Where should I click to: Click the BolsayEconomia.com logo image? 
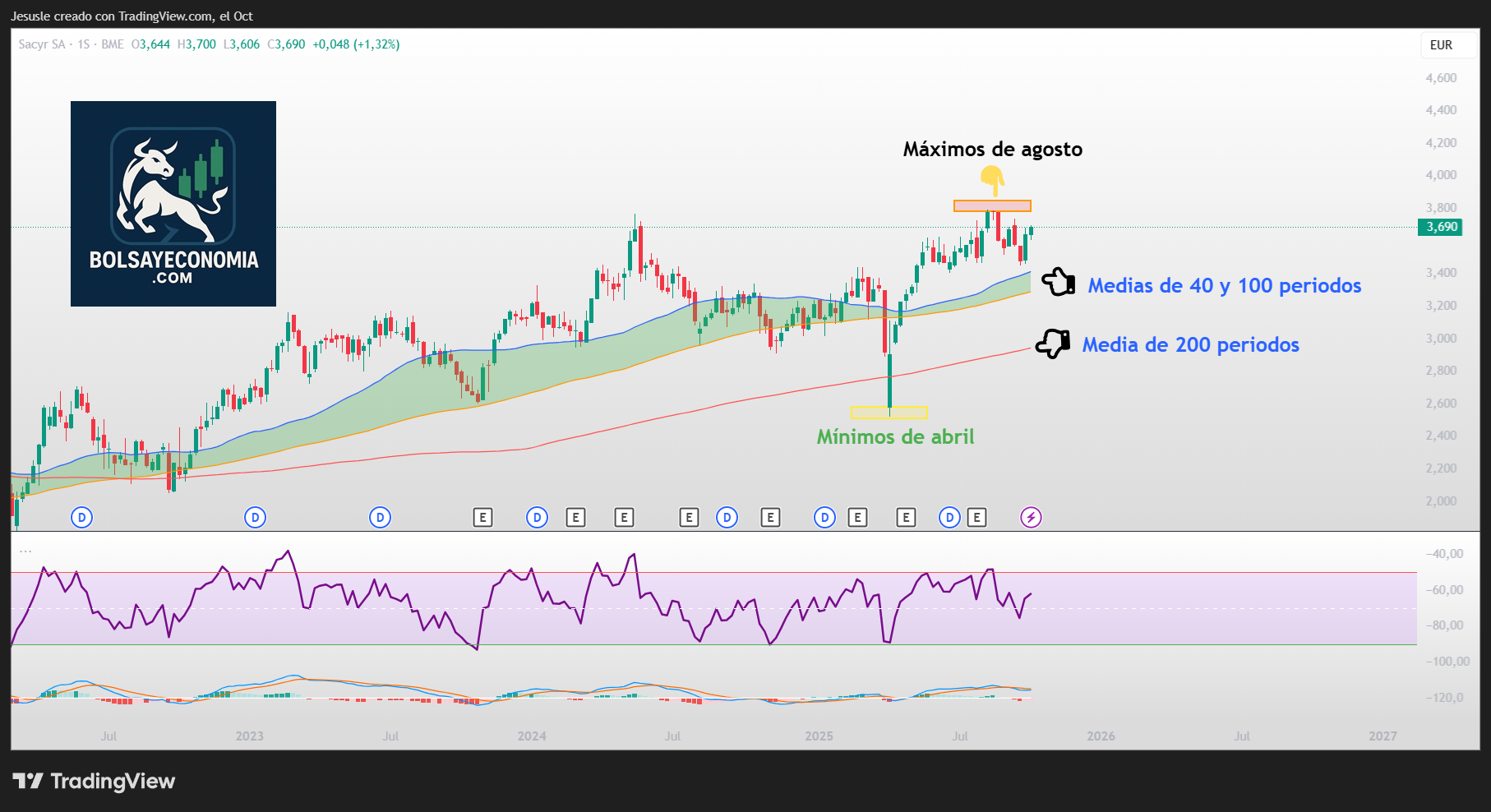click(173, 204)
